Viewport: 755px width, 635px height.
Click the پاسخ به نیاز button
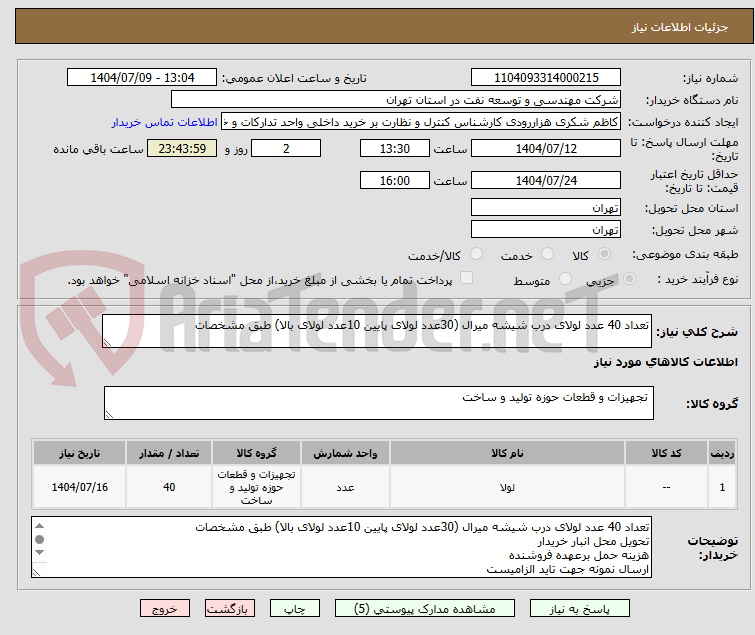tap(579, 609)
